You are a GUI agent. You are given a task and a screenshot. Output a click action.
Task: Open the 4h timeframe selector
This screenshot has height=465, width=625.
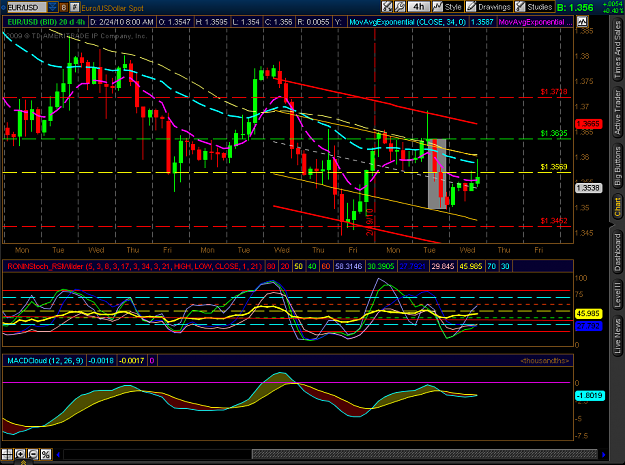419,7
